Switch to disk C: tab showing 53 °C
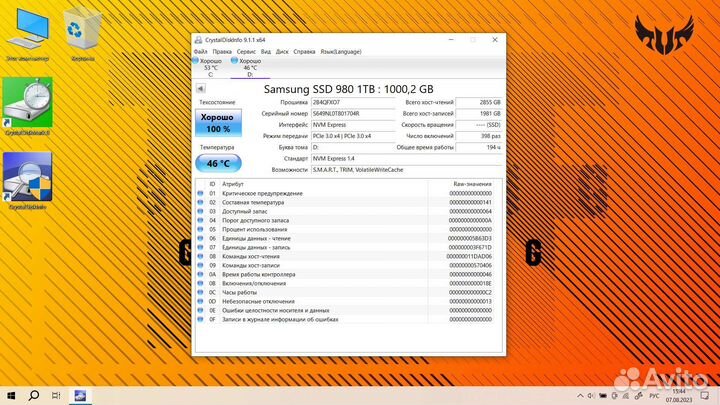The height and width of the screenshot is (405, 720). pos(210,68)
